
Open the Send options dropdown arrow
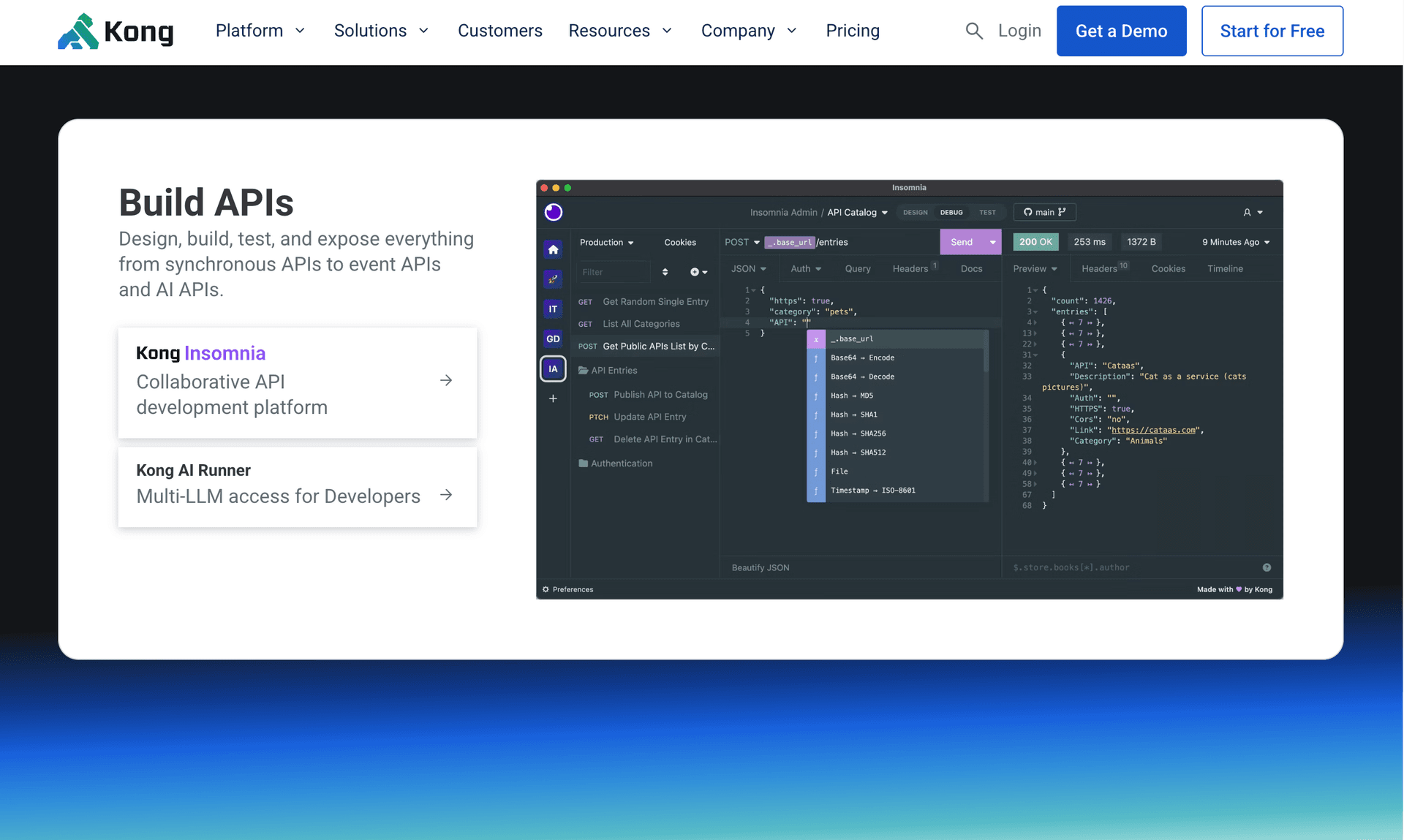992,242
